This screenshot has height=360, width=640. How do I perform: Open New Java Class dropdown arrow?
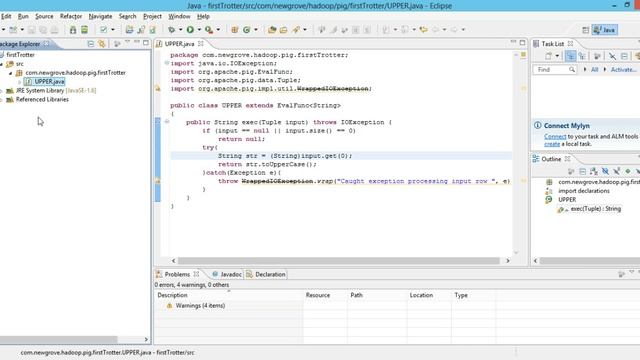click(256, 29)
